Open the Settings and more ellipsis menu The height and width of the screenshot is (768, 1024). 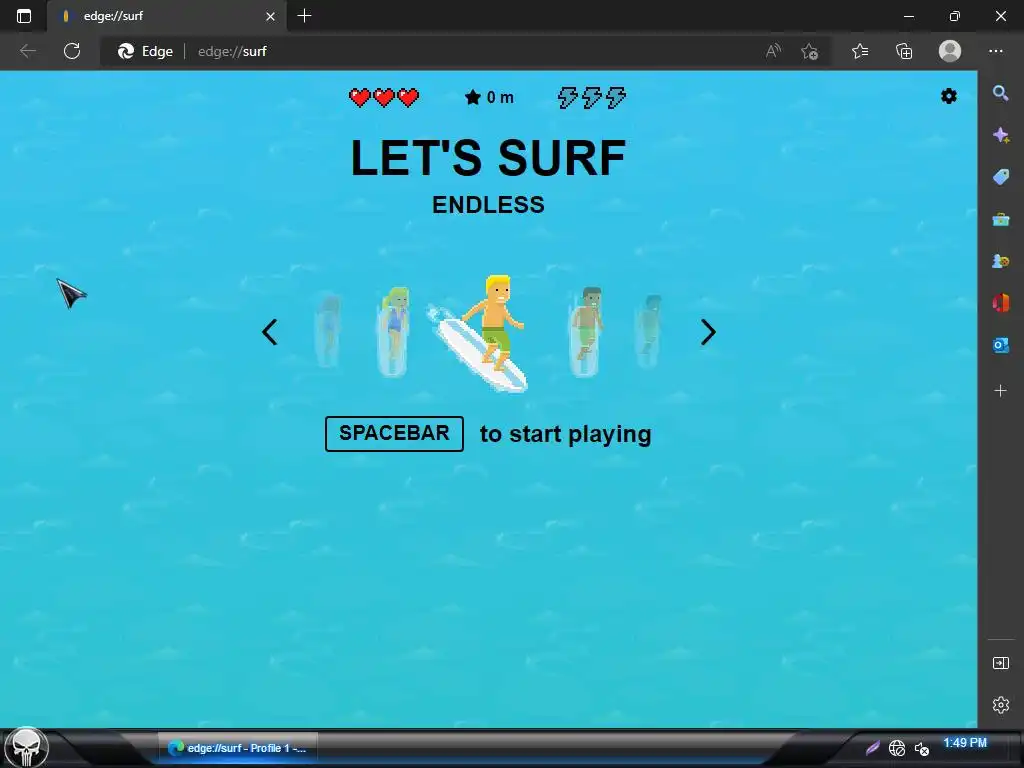coord(995,51)
